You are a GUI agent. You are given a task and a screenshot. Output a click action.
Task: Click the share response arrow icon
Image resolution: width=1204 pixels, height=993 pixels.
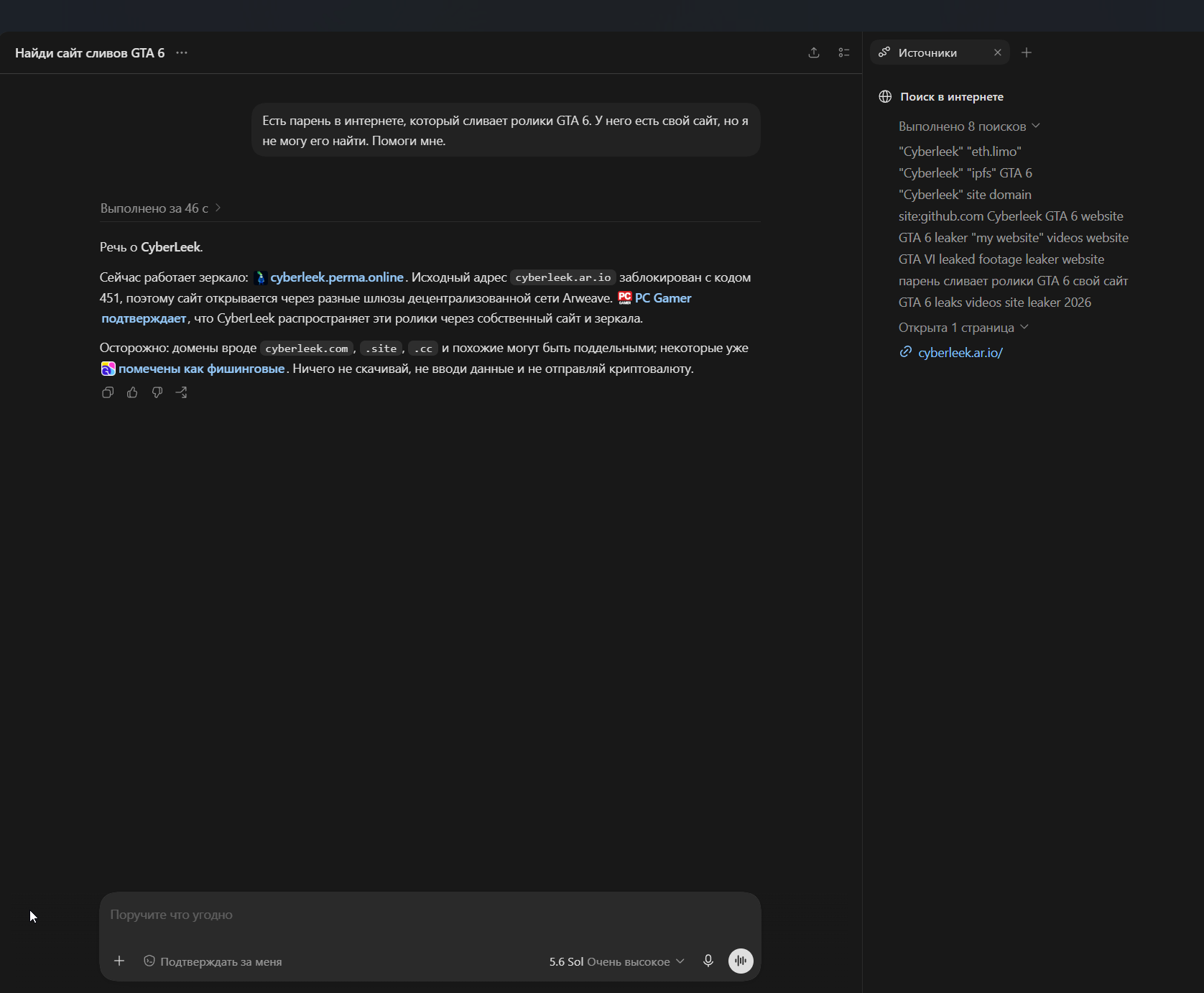tap(181, 392)
